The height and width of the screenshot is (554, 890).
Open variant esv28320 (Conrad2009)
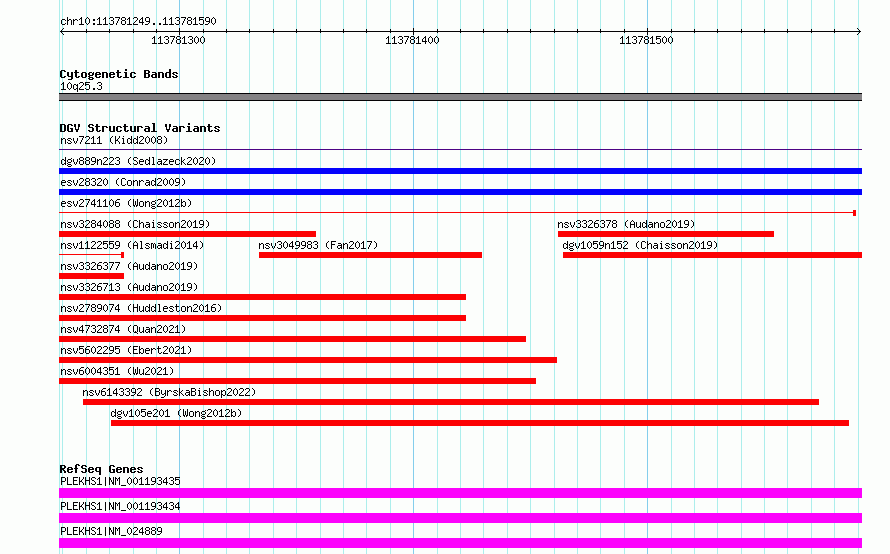pyautogui.click(x=123, y=182)
